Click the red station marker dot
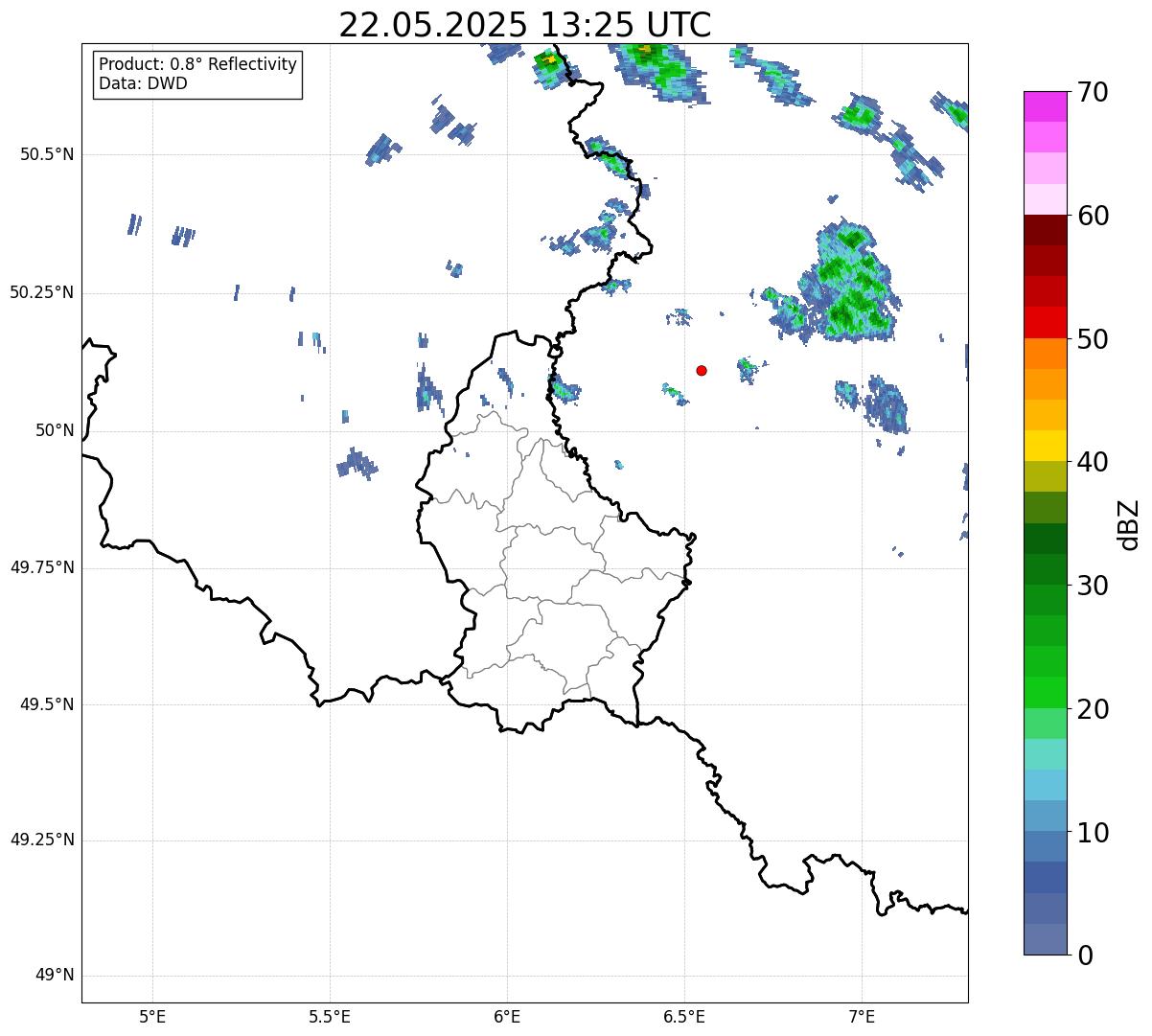The width and height of the screenshot is (1152, 1036). tap(702, 370)
